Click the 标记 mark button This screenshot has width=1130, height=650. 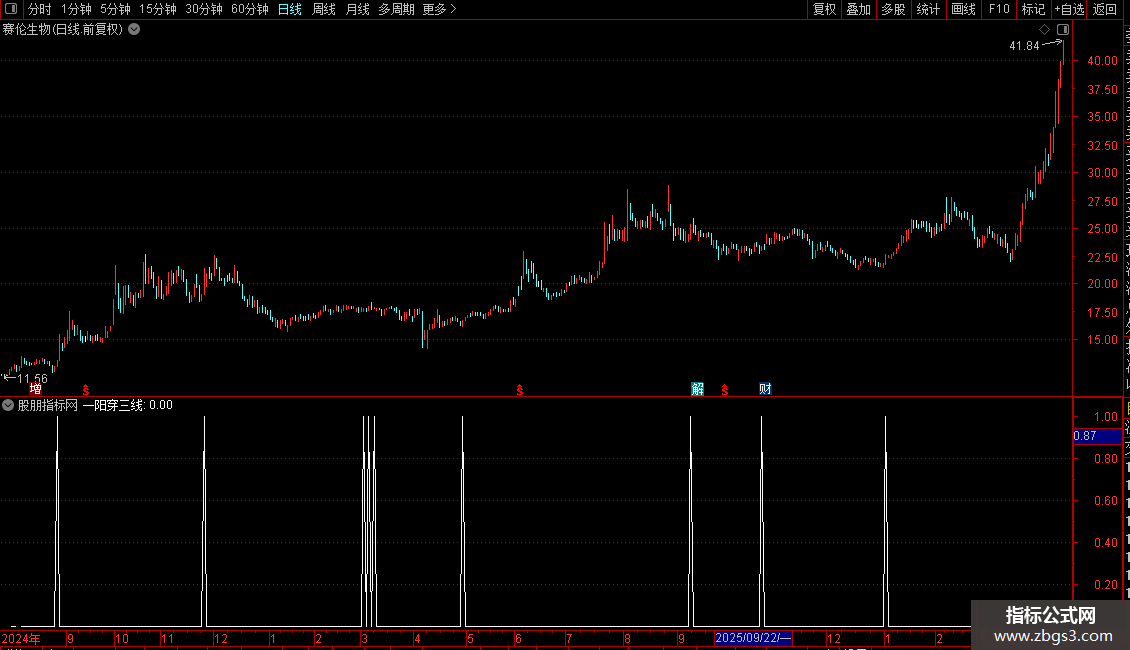1033,9
